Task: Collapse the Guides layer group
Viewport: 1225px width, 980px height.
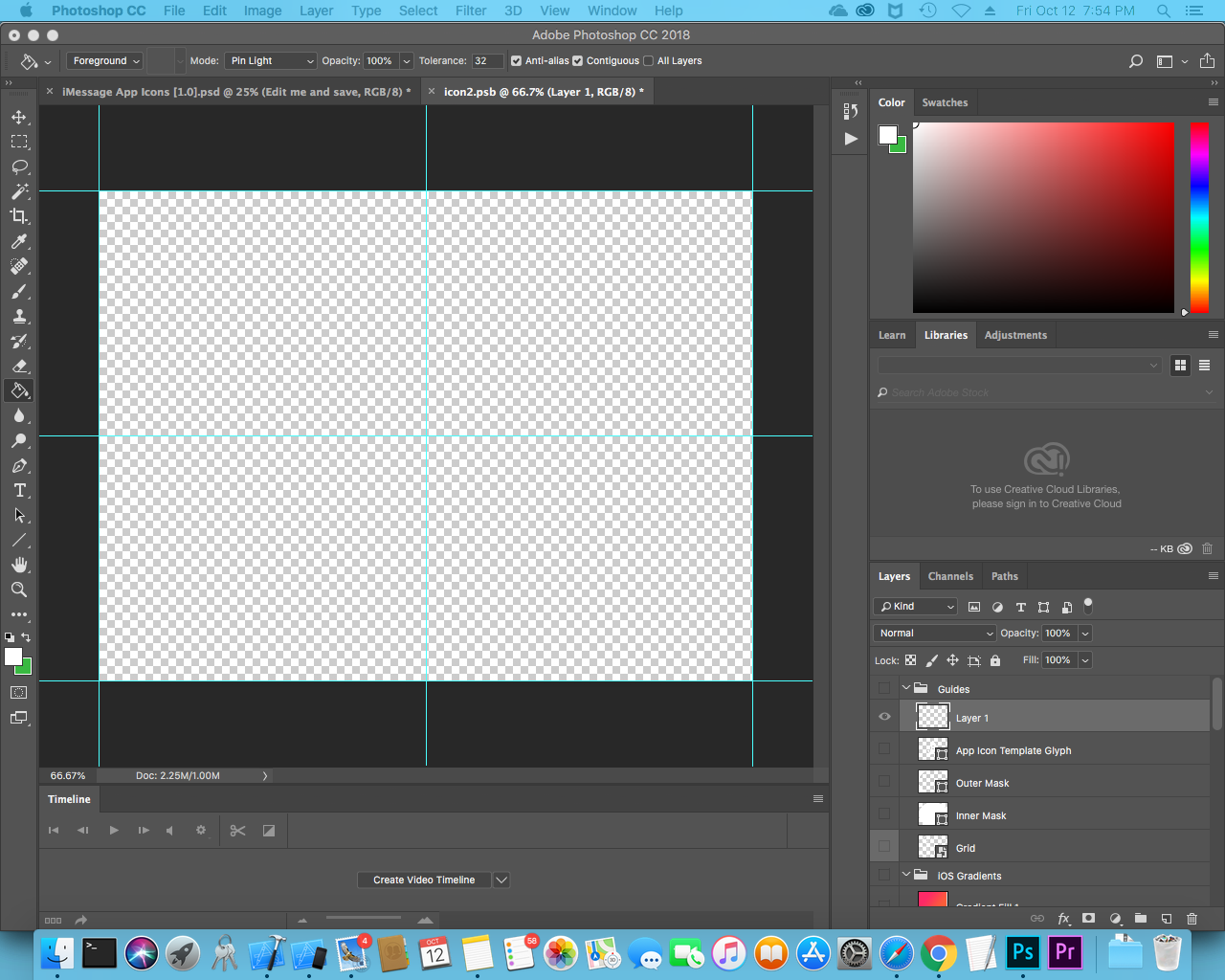Action: pyautogui.click(x=905, y=687)
